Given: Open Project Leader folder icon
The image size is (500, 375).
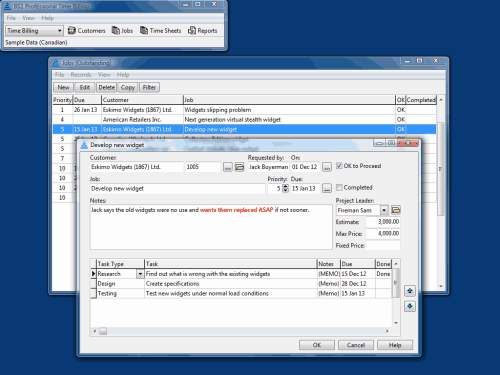Looking at the screenshot, I should (x=396, y=210).
